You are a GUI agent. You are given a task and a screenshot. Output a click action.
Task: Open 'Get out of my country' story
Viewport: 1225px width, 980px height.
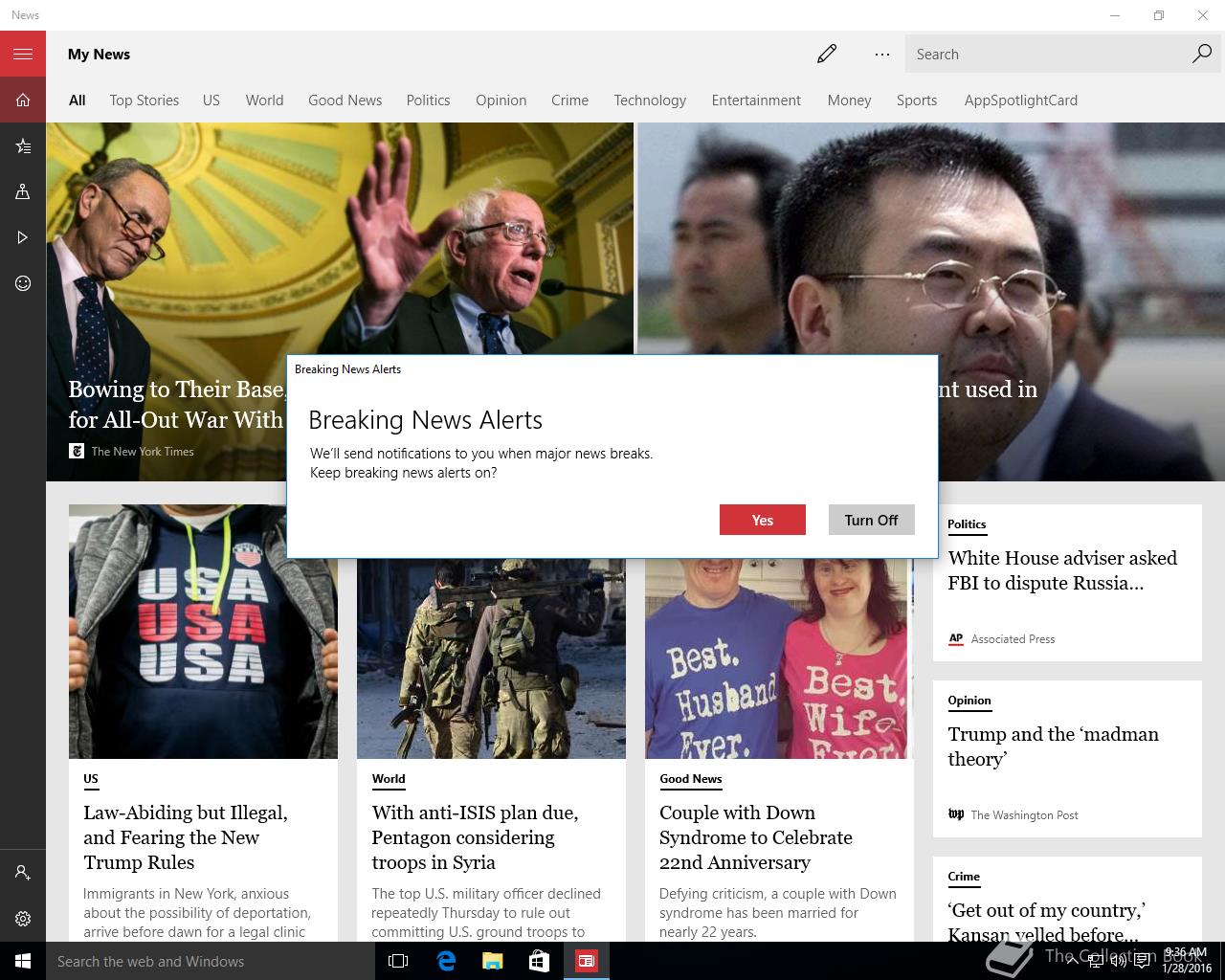click(x=1046, y=923)
